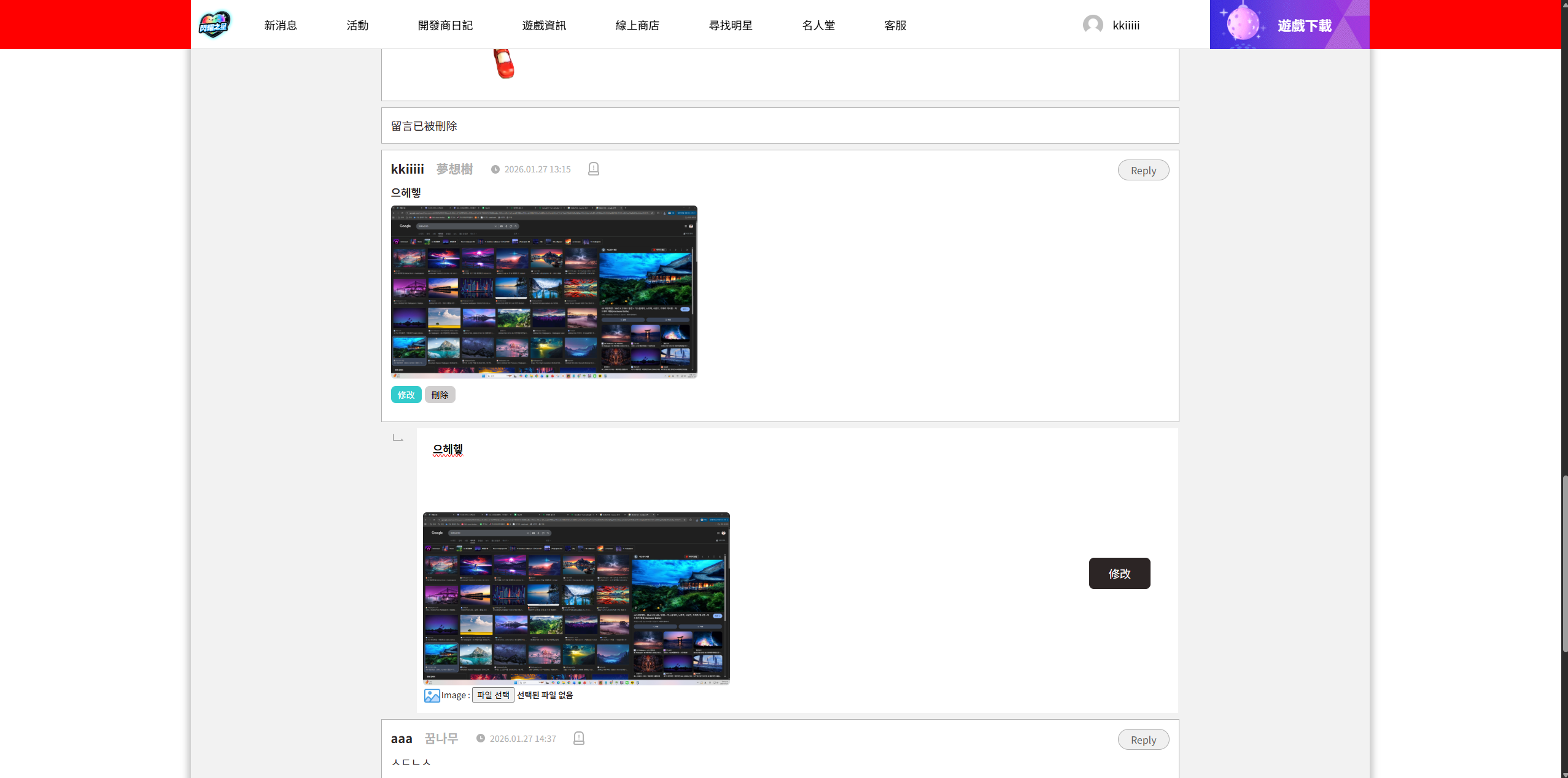This screenshot has width=1568, height=778.
Task: Click the teal 修改 edit button
Action: point(406,395)
